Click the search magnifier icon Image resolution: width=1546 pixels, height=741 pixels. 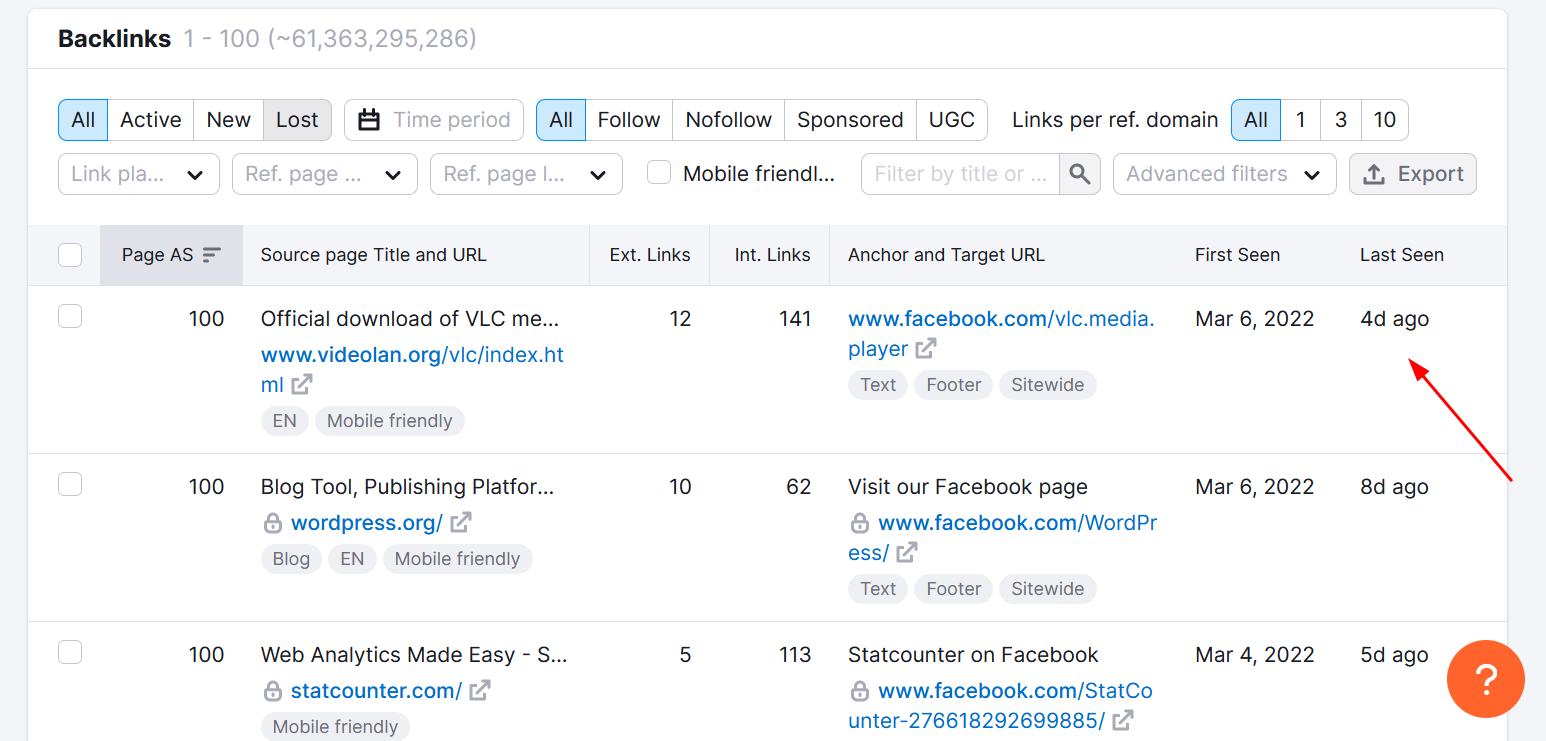pyautogui.click(x=1080, y=174)
